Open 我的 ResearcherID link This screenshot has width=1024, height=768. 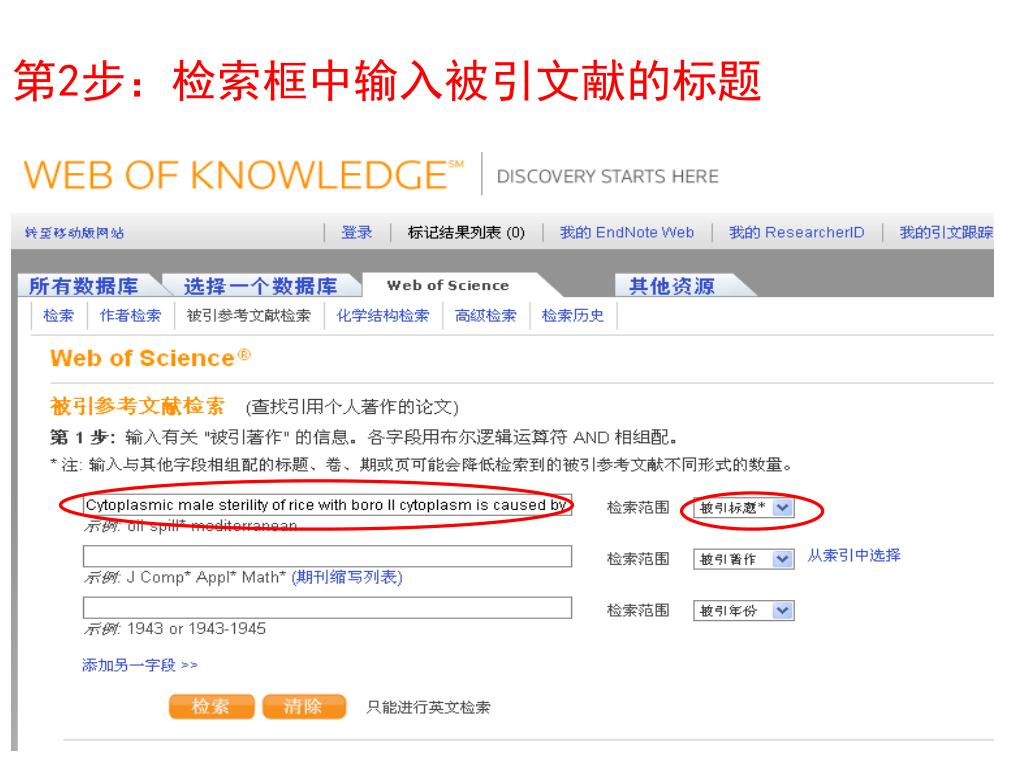coord(797,232)
